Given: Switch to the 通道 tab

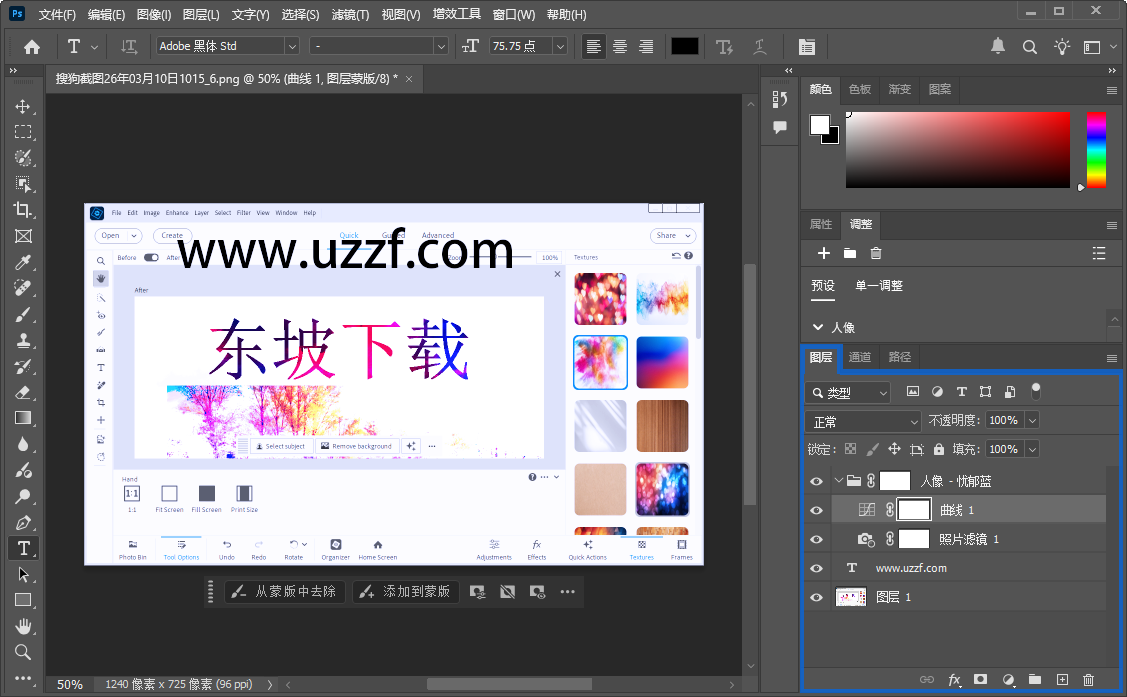Looking at the screenshot, I should click(x=859, y=357).
